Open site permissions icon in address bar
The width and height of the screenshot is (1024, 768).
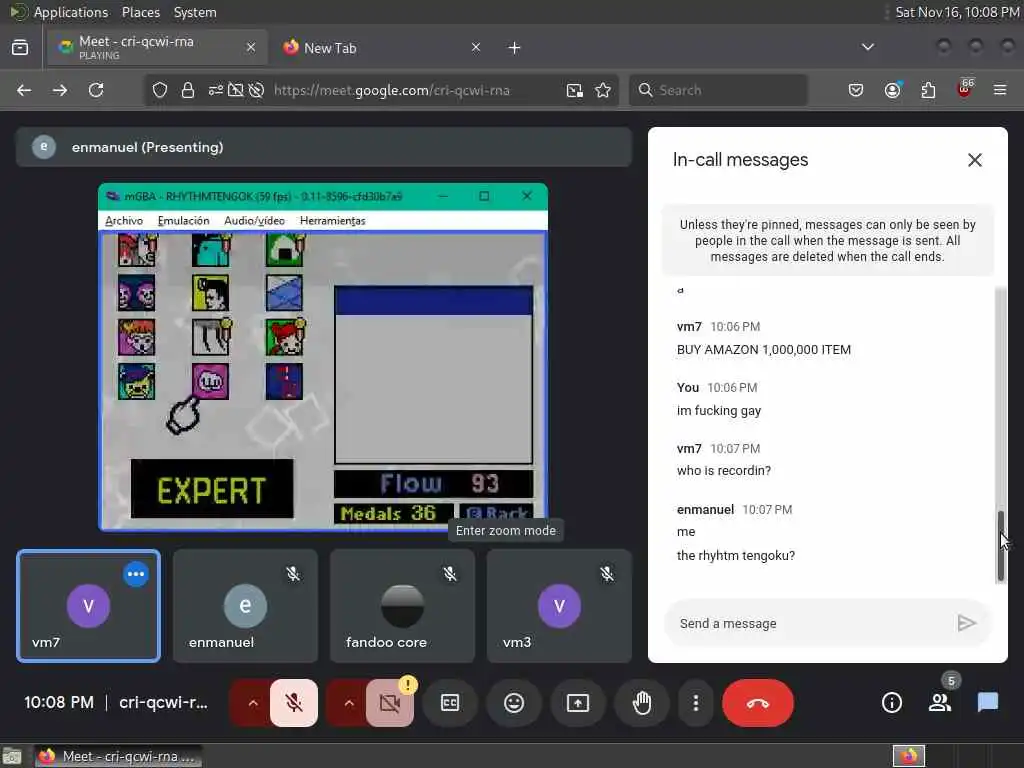coord(216,90)
